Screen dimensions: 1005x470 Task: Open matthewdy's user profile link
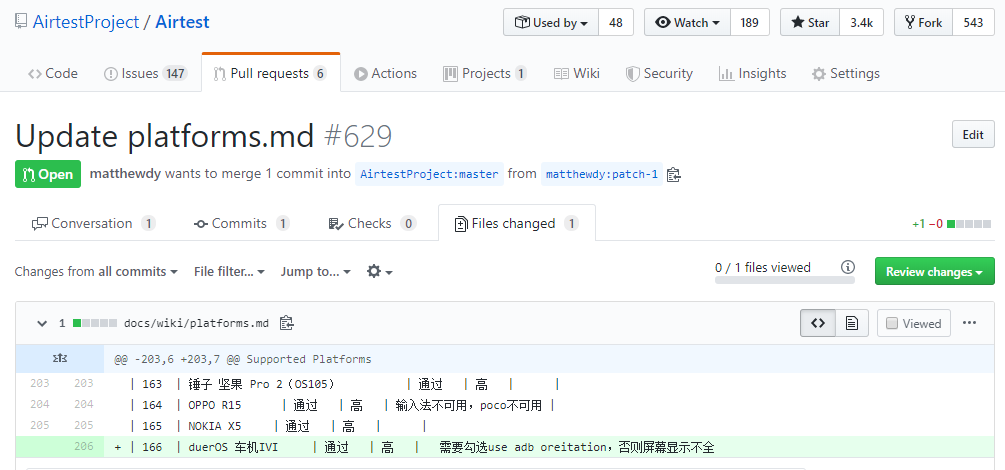coord(126,174)
